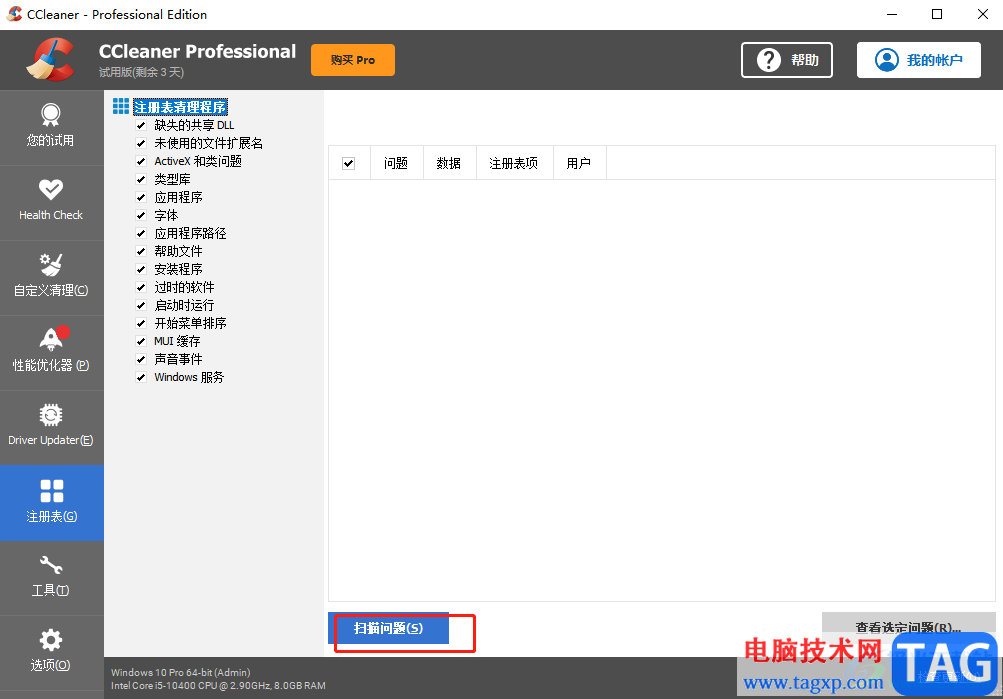Sort by 问题 column header

click(x=396, y=163)
